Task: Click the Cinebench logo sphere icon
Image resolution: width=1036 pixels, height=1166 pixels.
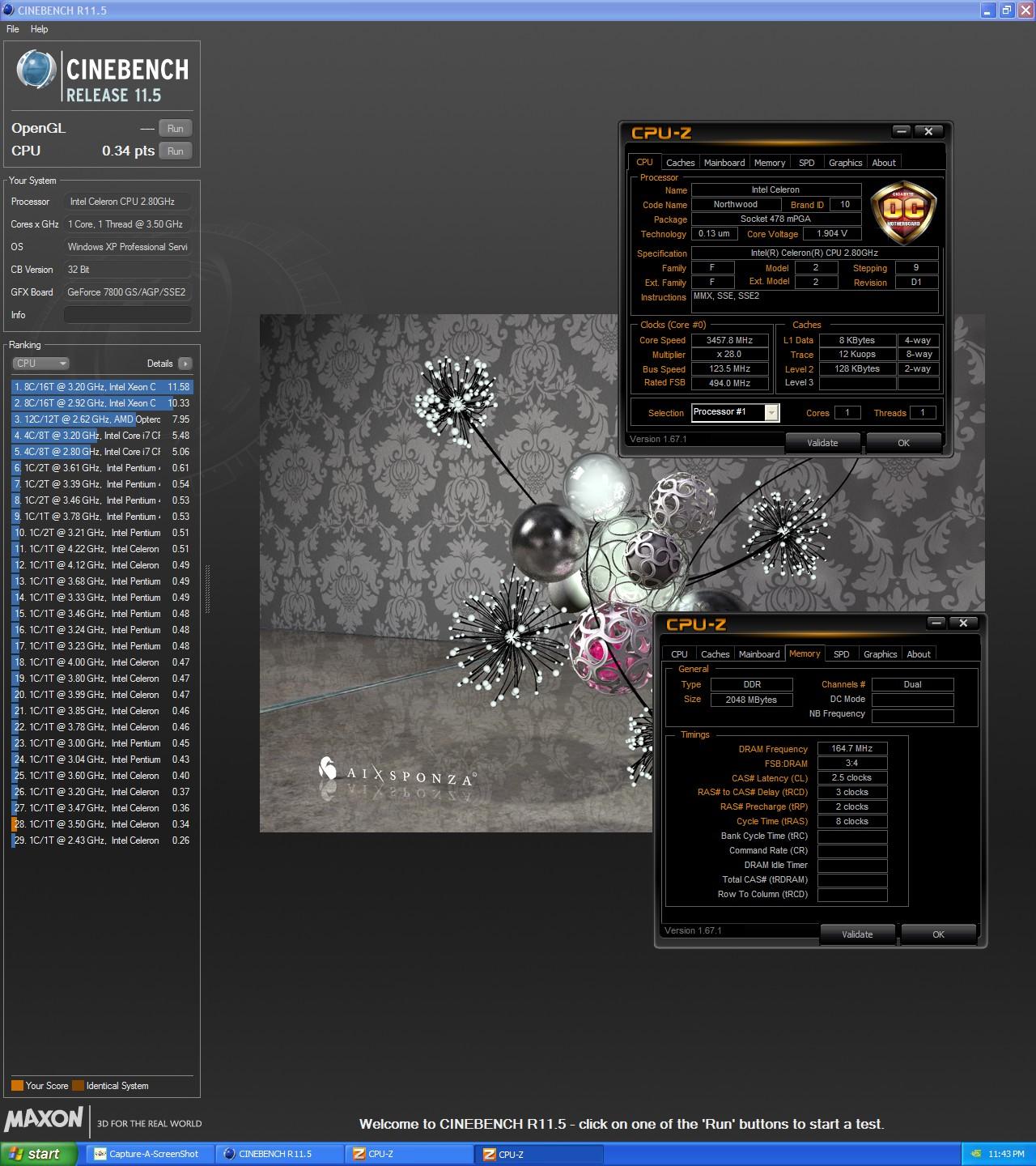Action: (36, 70)
